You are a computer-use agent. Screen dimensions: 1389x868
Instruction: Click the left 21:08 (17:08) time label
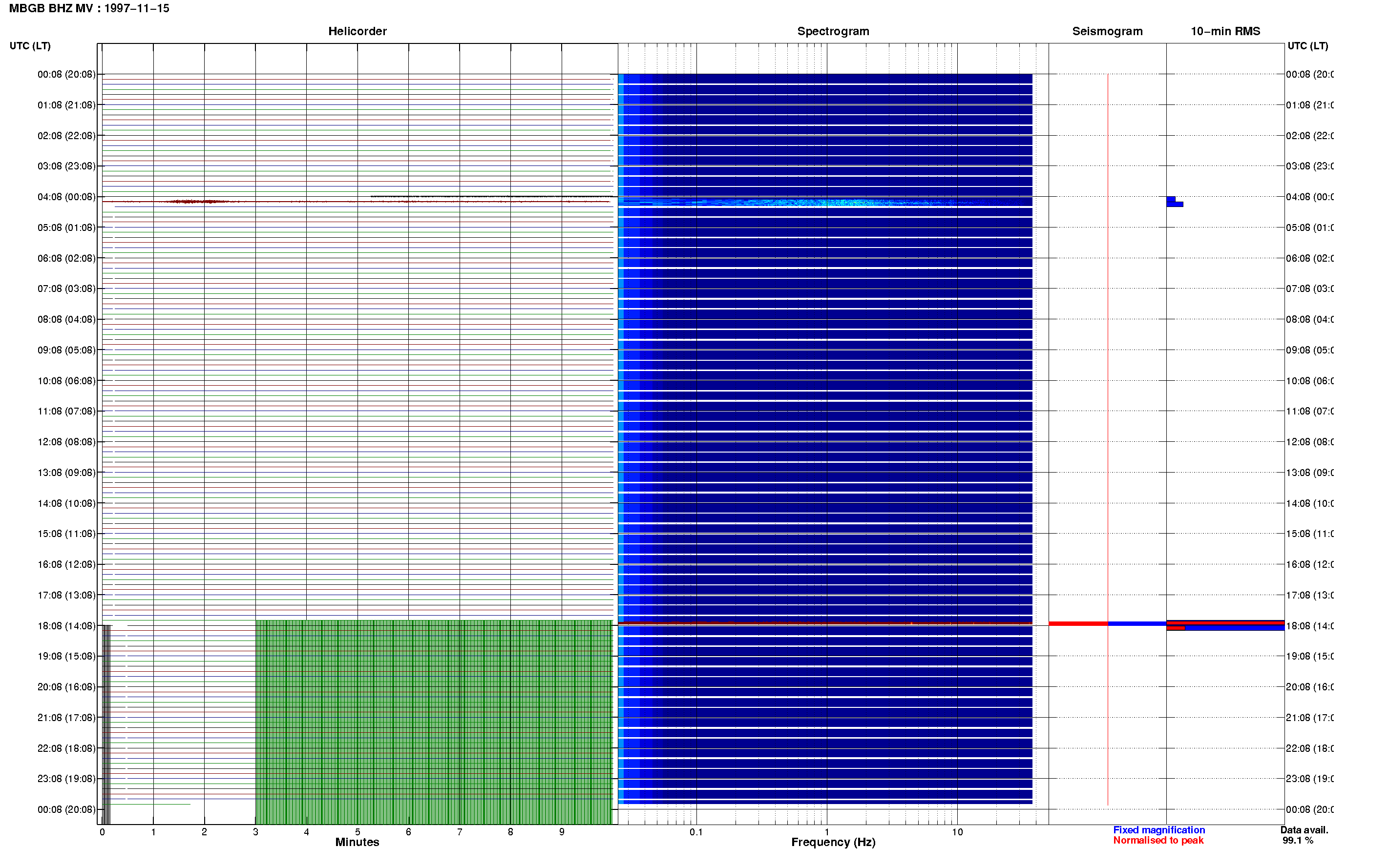66,718
